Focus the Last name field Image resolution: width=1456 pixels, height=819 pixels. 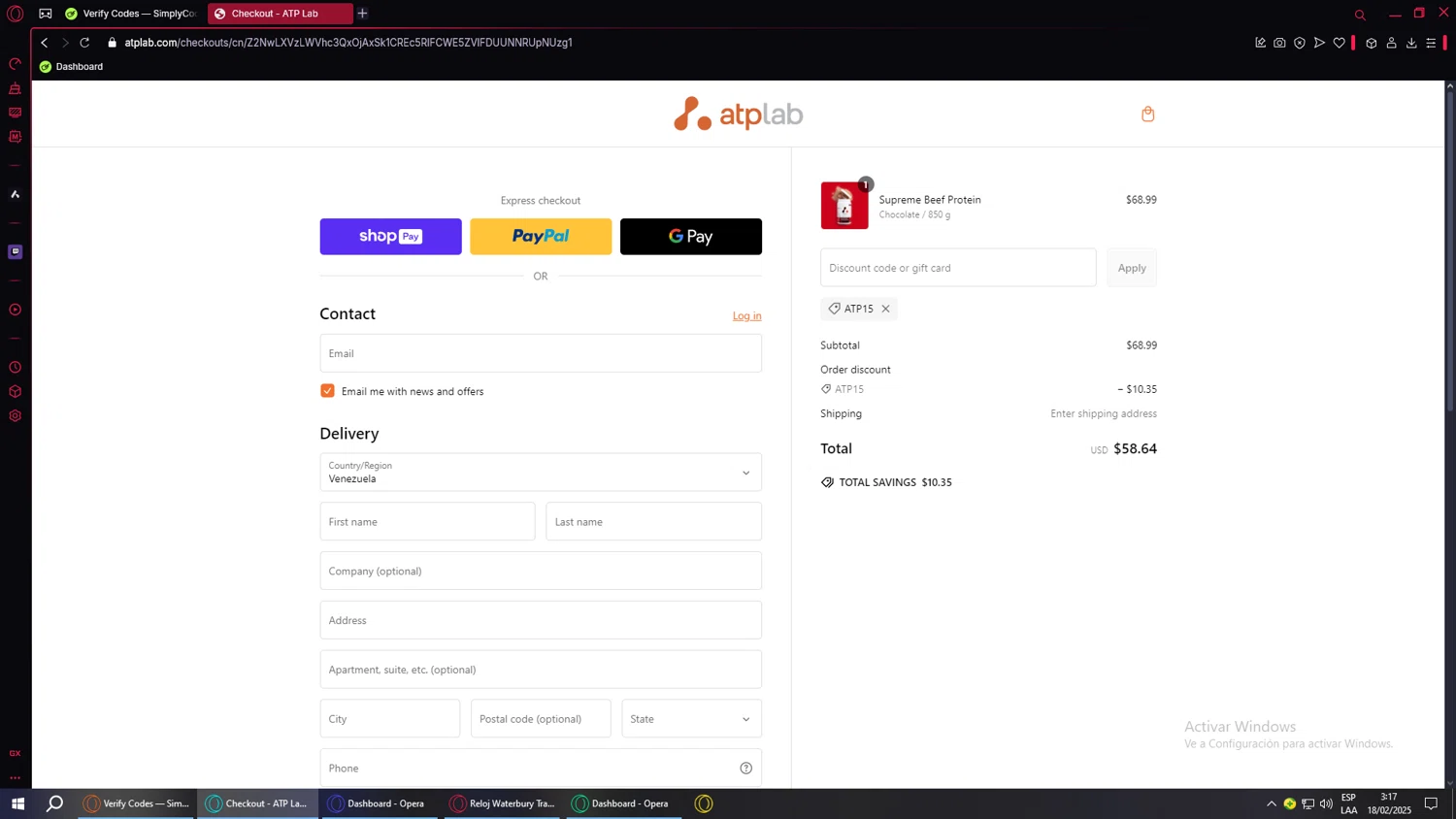[653, 522]
